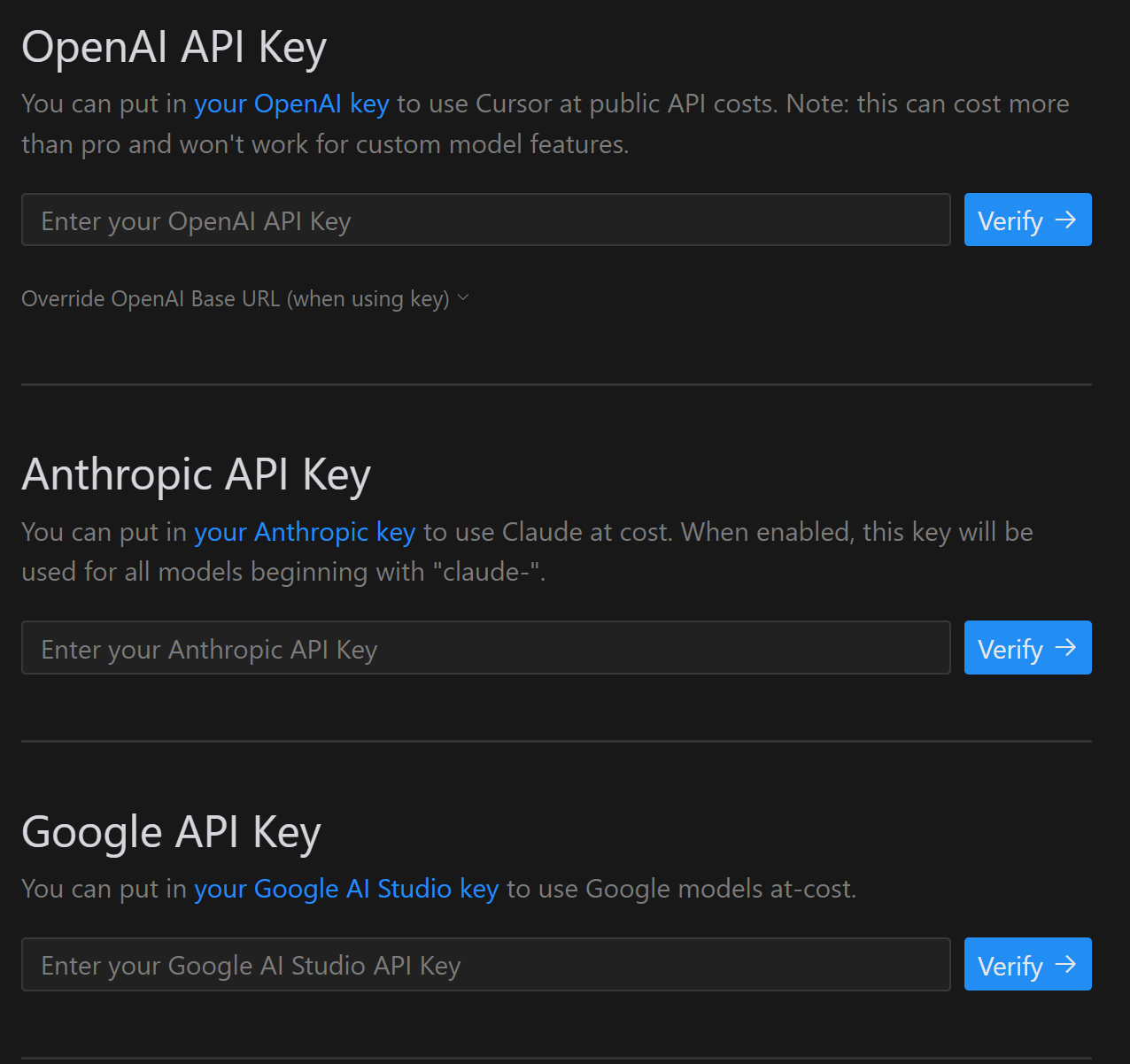Verify the Google AI Studio key
The height and width of the screenshot is (1064, 1130).
click(1027, 964)
